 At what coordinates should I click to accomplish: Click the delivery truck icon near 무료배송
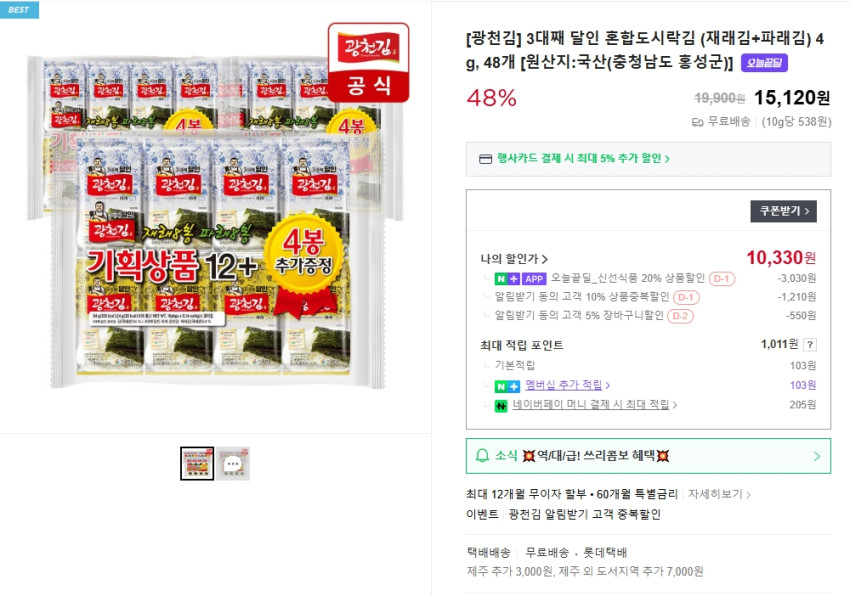click(698, 122)
